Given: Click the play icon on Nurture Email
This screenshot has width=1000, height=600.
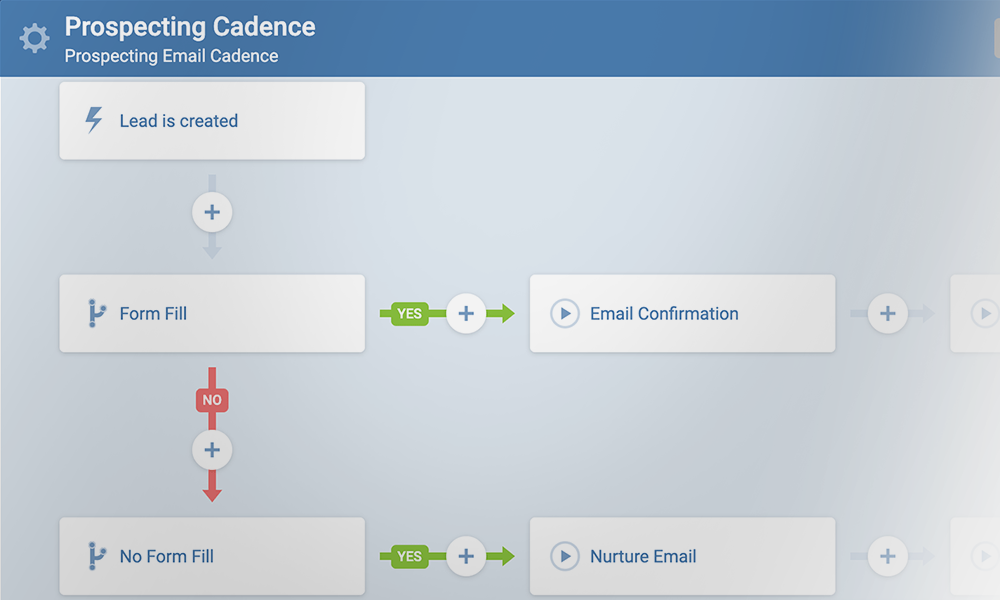Looking at the screenshot, I should [565, 556].
